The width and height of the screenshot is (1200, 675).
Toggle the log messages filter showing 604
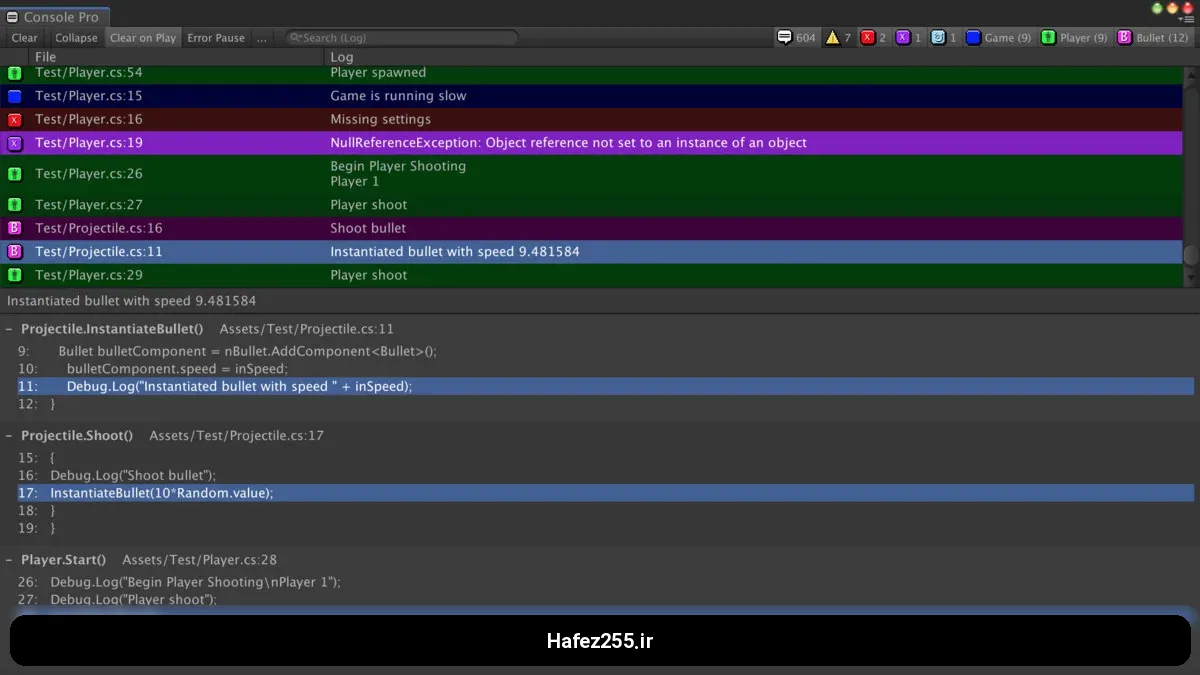tap(798, 38)
